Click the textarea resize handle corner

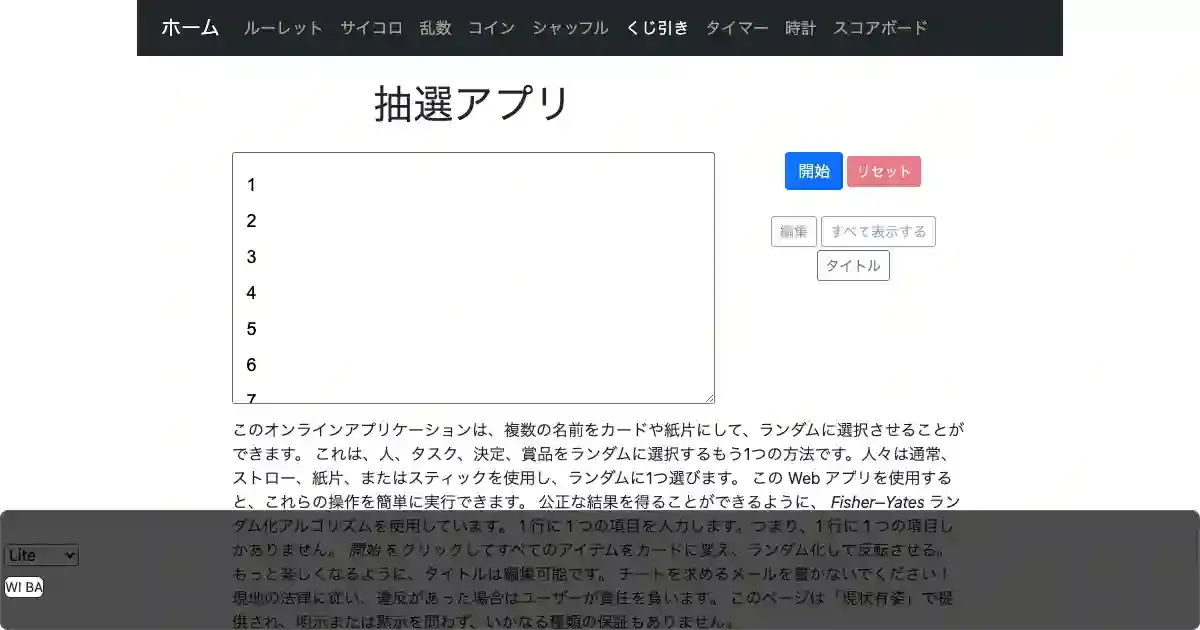point(709,398)
